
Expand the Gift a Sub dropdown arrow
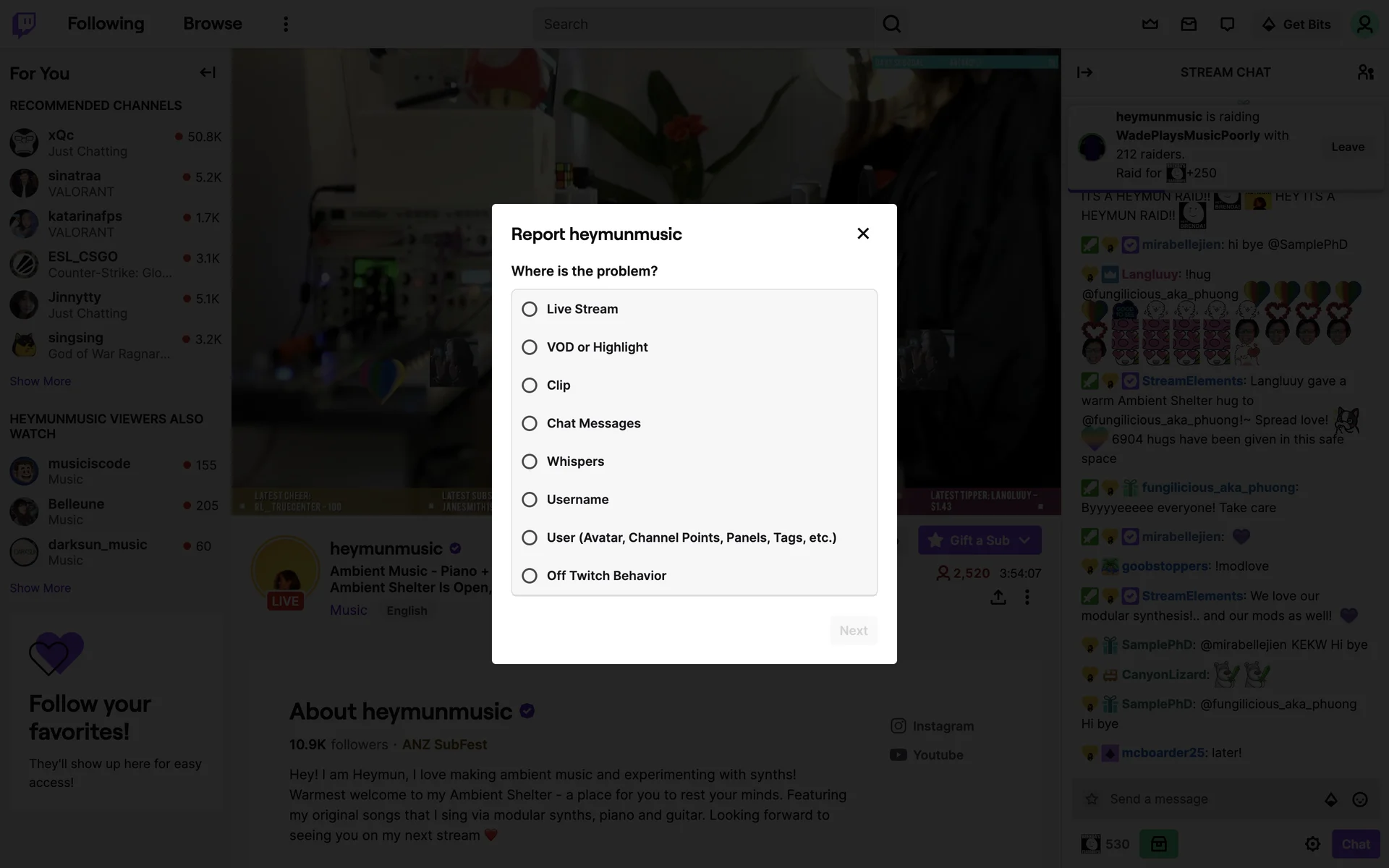coord(1024,540)
